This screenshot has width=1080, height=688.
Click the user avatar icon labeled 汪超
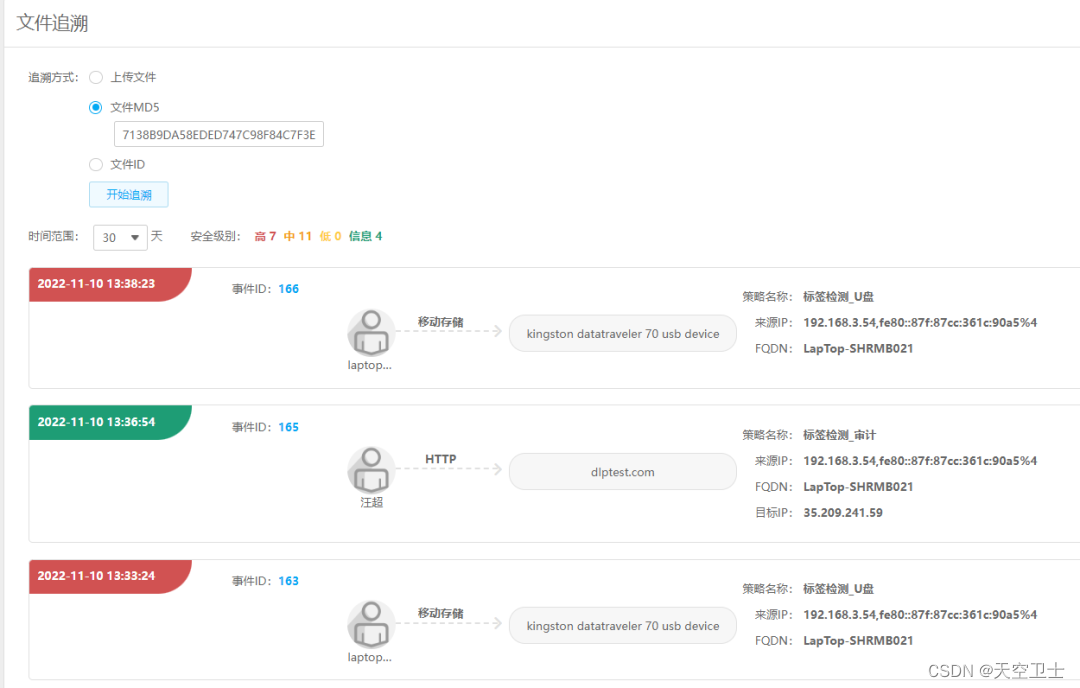(370, 470)
